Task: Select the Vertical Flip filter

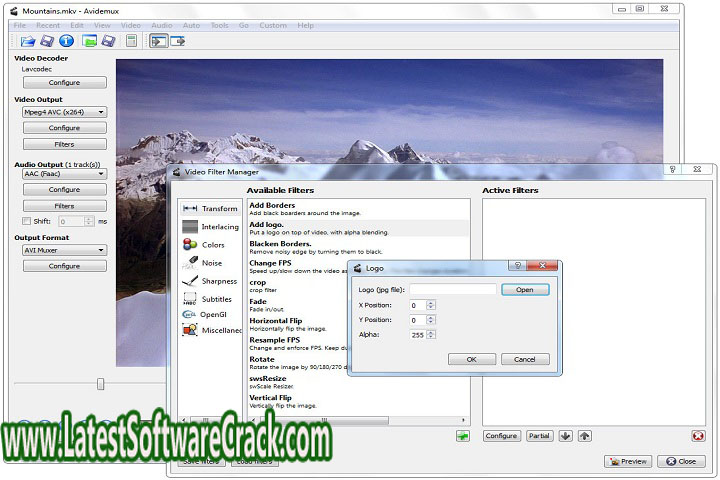Action: tap(358, 401)
